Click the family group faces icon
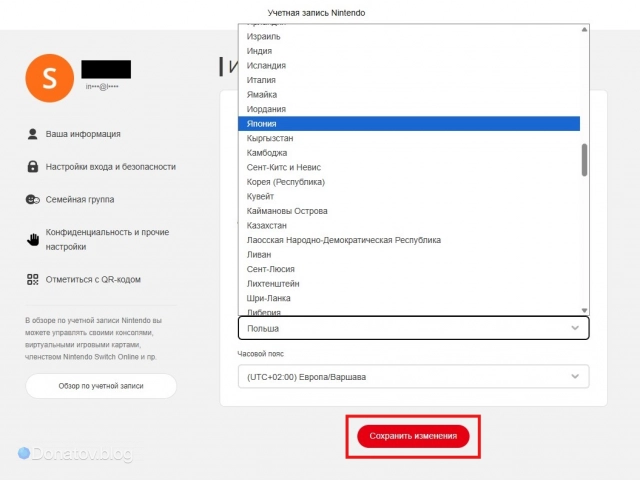This screenshot has height=480, width=640. [x=33, y=200]
